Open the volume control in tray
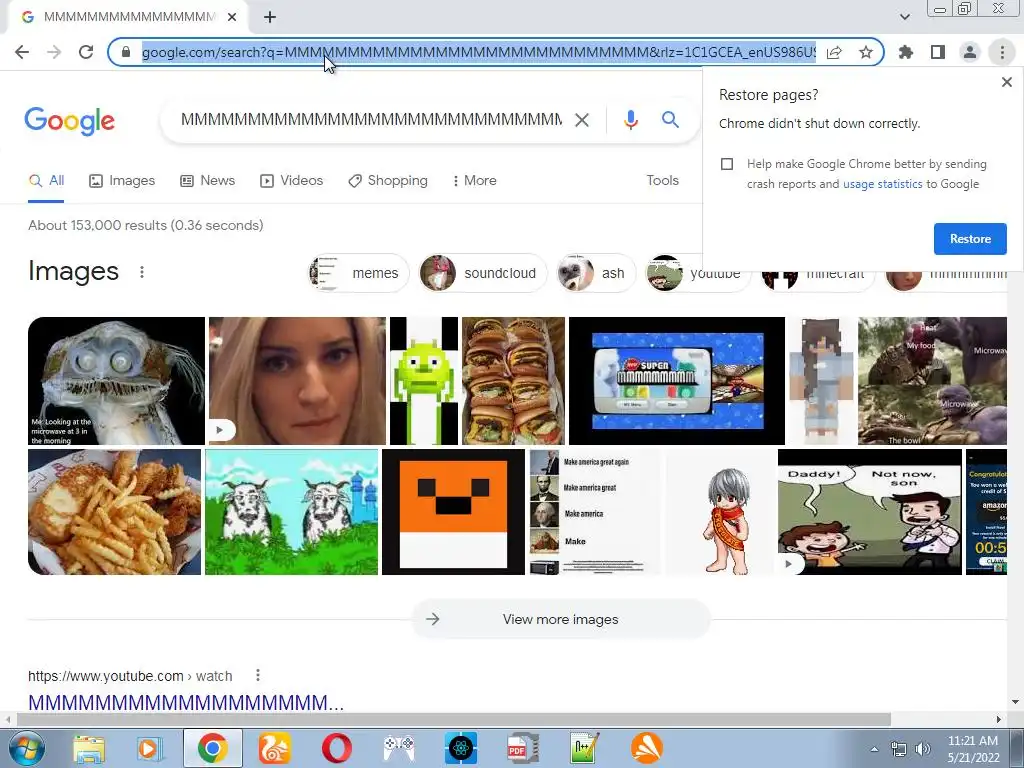This screenshot has width=1024, height=768. (x=923, y=749)
